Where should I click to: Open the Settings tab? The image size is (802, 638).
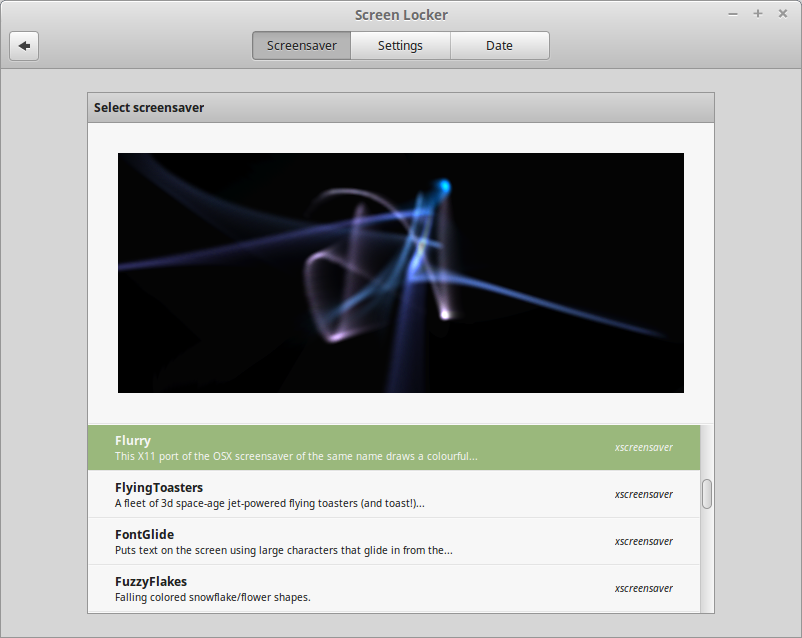(x=400, y=46)
